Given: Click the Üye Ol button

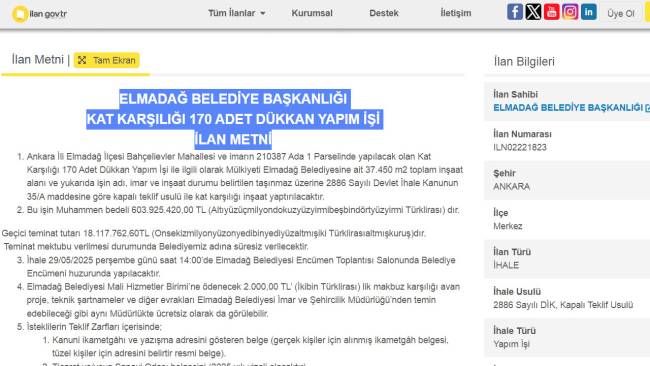Looking at the screenshot, I should click(621, 14).
